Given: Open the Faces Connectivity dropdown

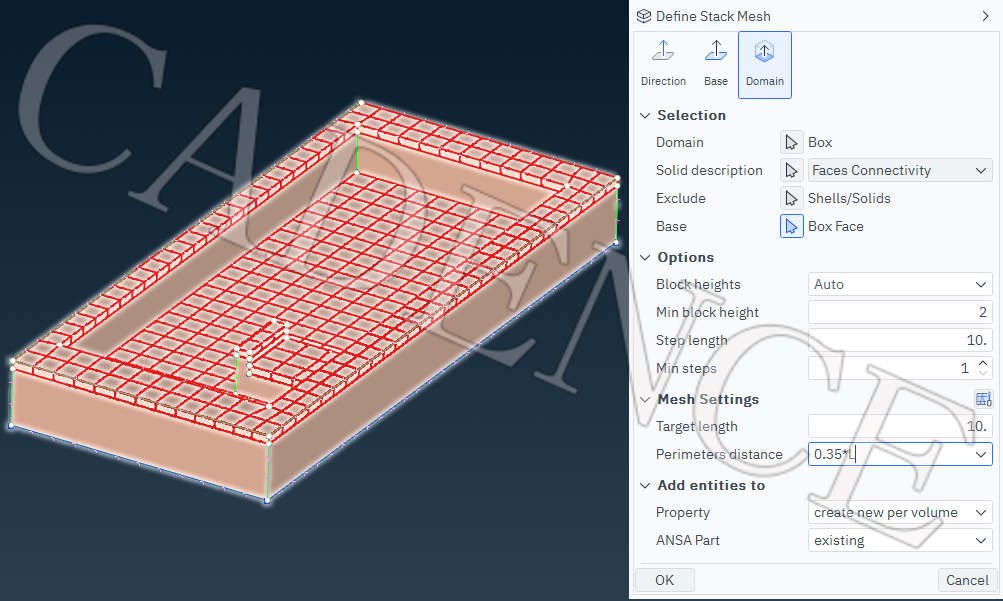Looking at the screenshot, I should [900, 170].
